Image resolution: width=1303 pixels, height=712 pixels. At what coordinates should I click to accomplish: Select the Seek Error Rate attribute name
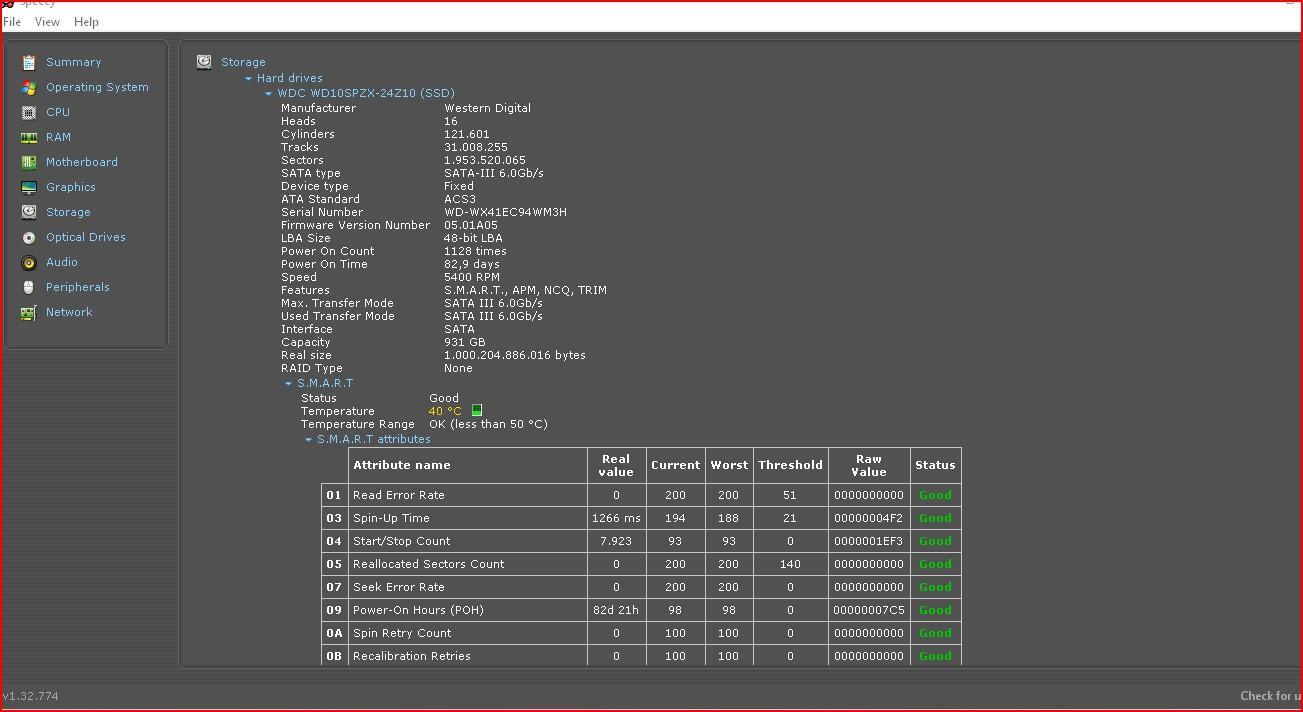coord(399,587)
